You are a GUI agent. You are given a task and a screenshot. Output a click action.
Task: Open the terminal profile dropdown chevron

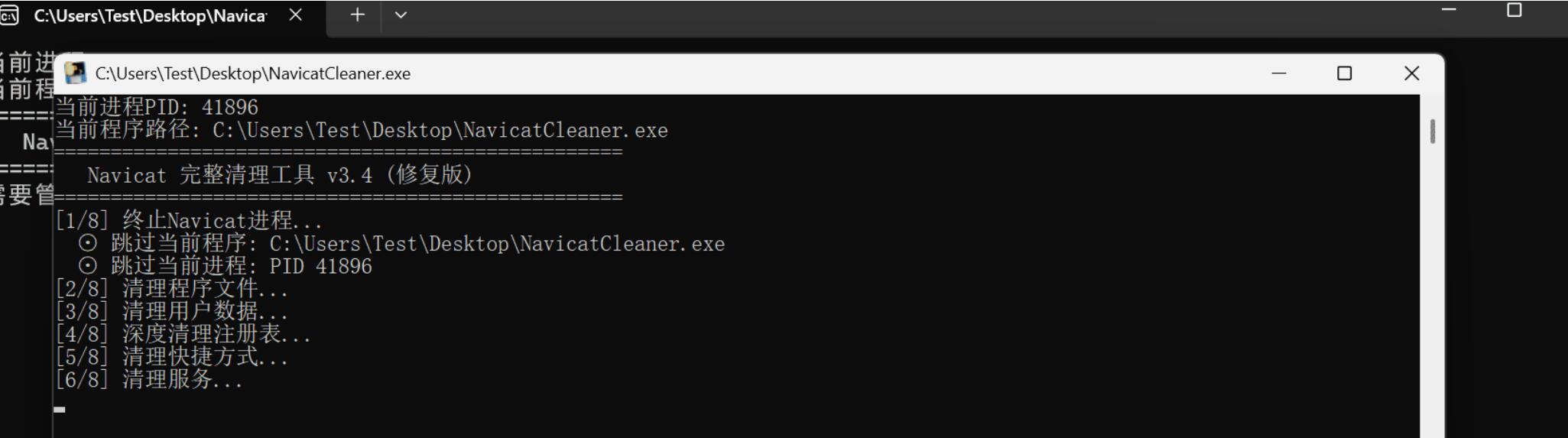[x=401, y=15]
